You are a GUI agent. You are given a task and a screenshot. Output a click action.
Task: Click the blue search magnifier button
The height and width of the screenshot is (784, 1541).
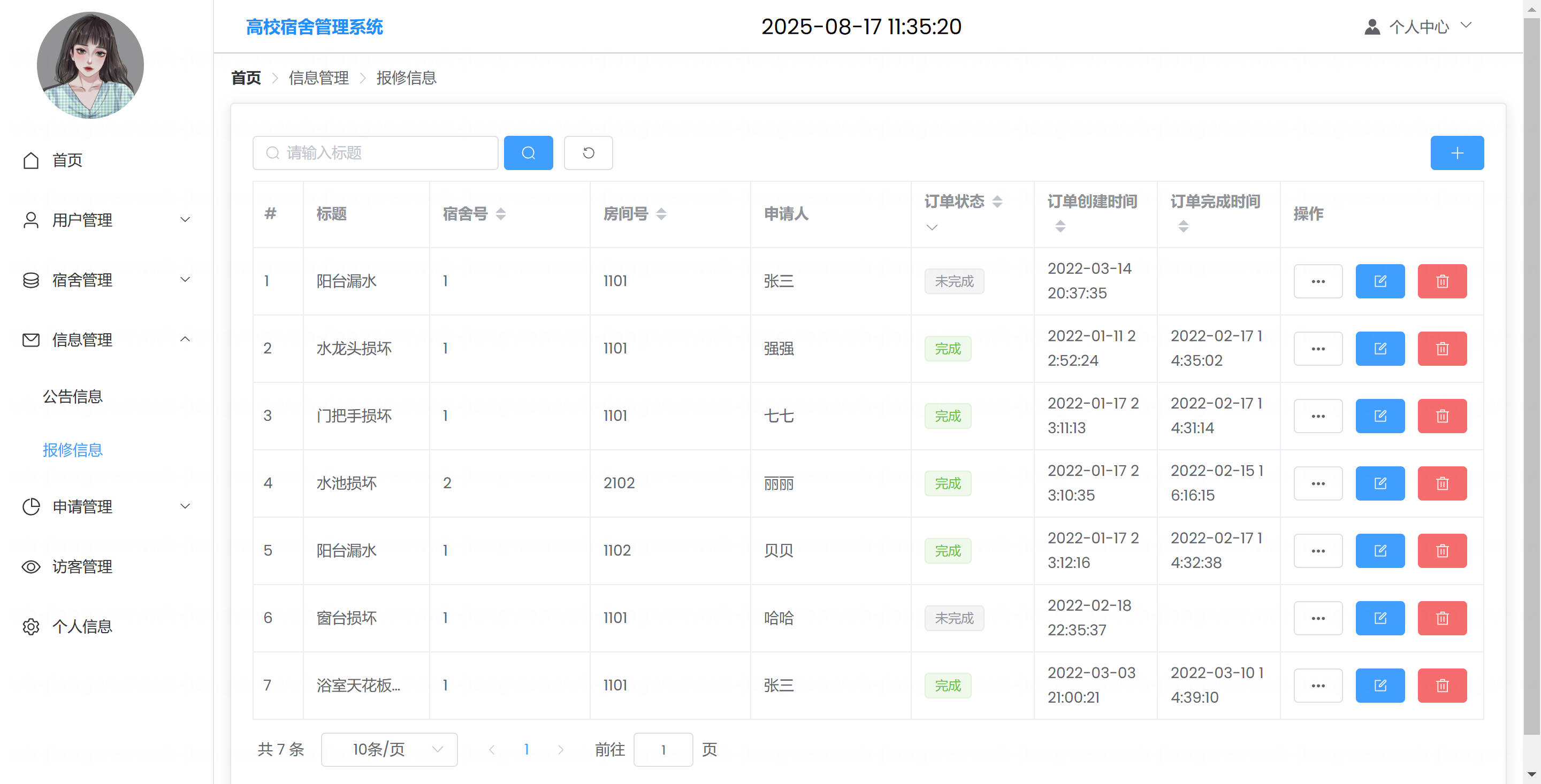(528, 153)
